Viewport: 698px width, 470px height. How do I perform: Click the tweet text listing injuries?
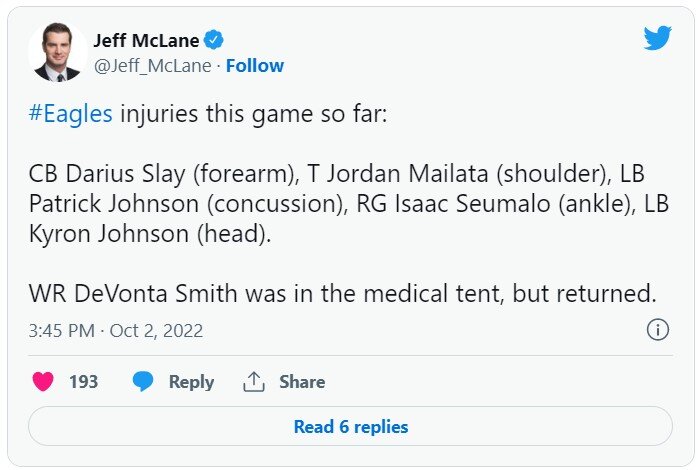click(x=337, y=202)
